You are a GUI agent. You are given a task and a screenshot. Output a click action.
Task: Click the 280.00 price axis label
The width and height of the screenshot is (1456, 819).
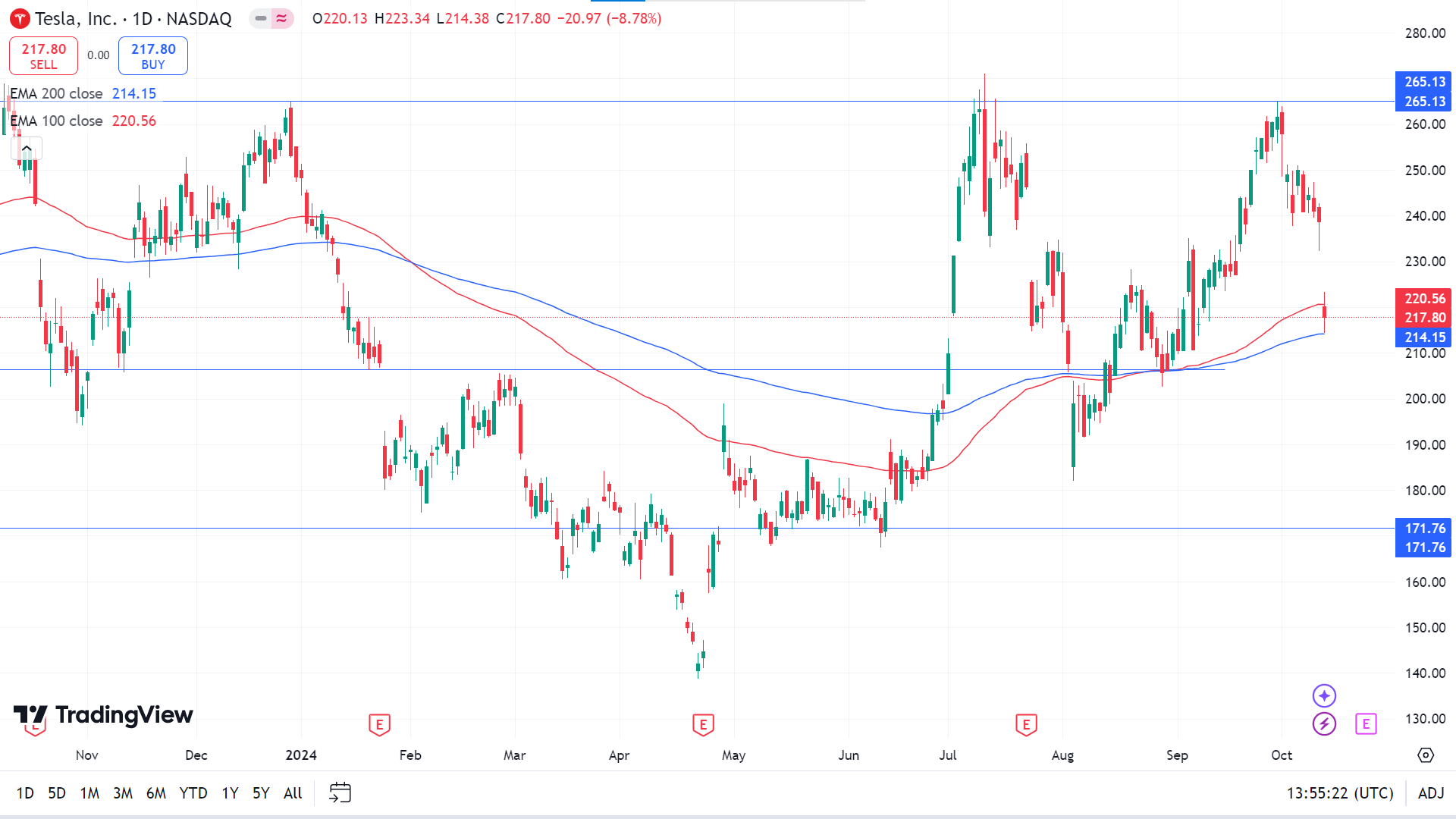coord(1425,33)
